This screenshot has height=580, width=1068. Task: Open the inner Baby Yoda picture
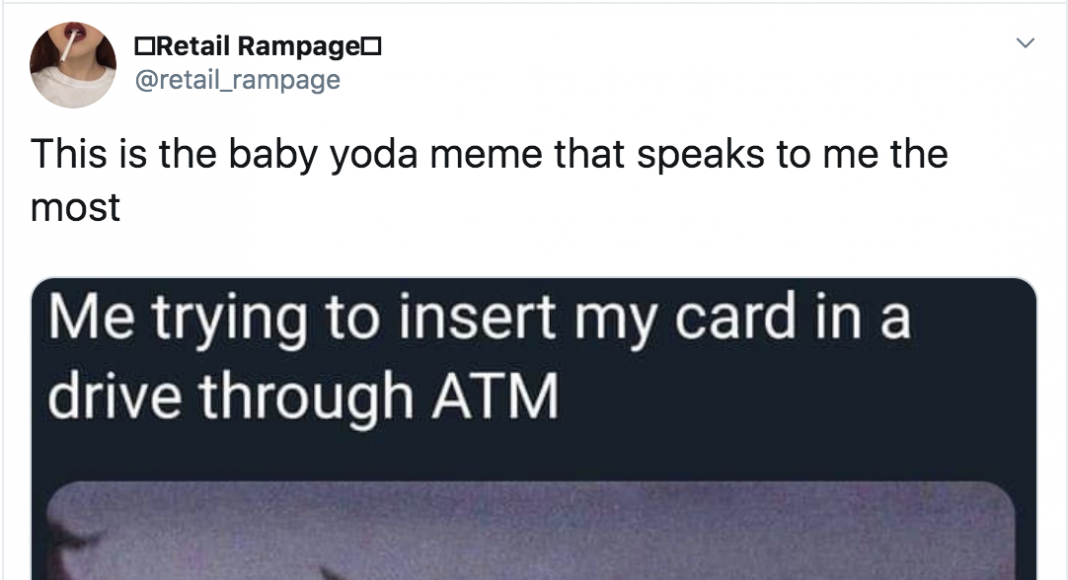coord(531,531)
